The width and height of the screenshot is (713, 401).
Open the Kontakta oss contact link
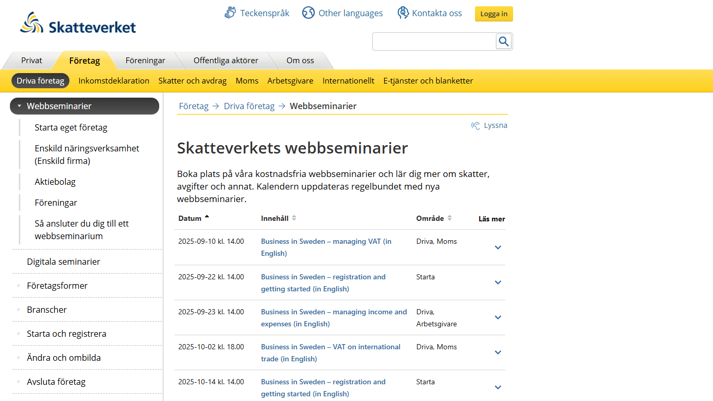click(x=429, y=13)
